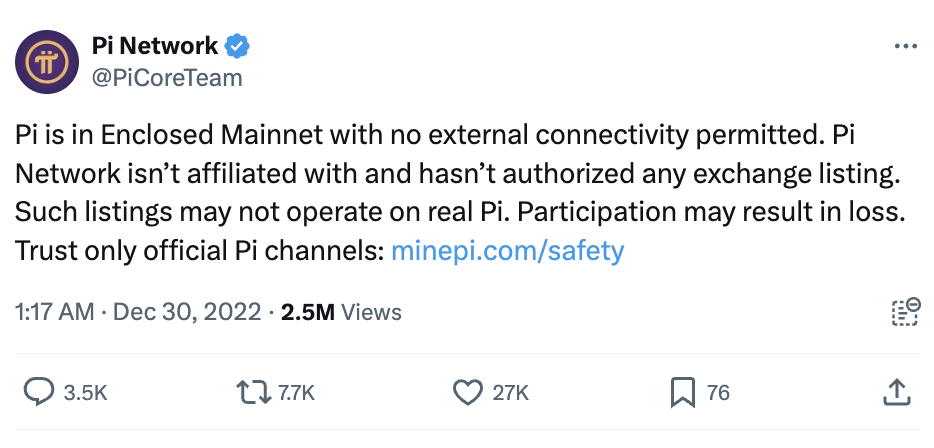Screen dimensions: 934x448
Task: Click the 27K likes count
Action: click(x=511, y=393)
